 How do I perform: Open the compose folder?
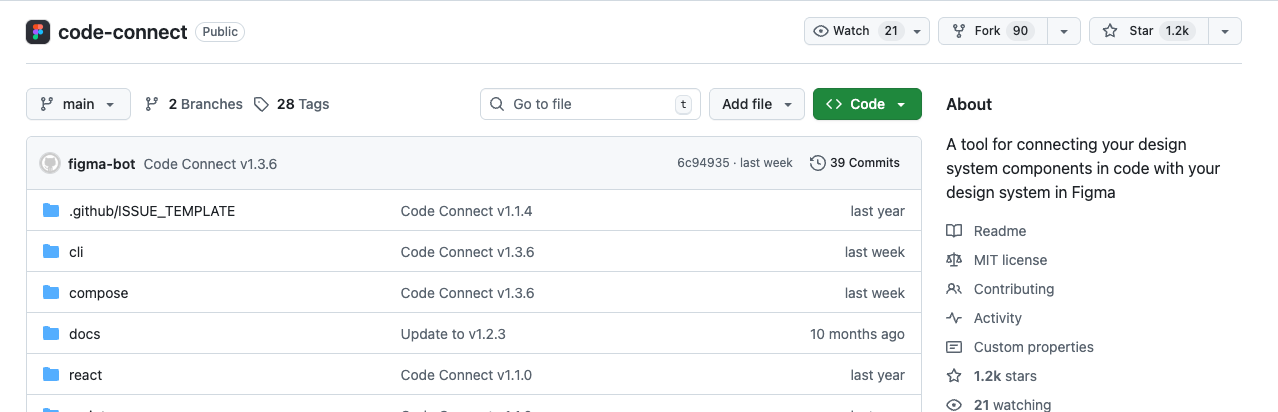(98, 293)
